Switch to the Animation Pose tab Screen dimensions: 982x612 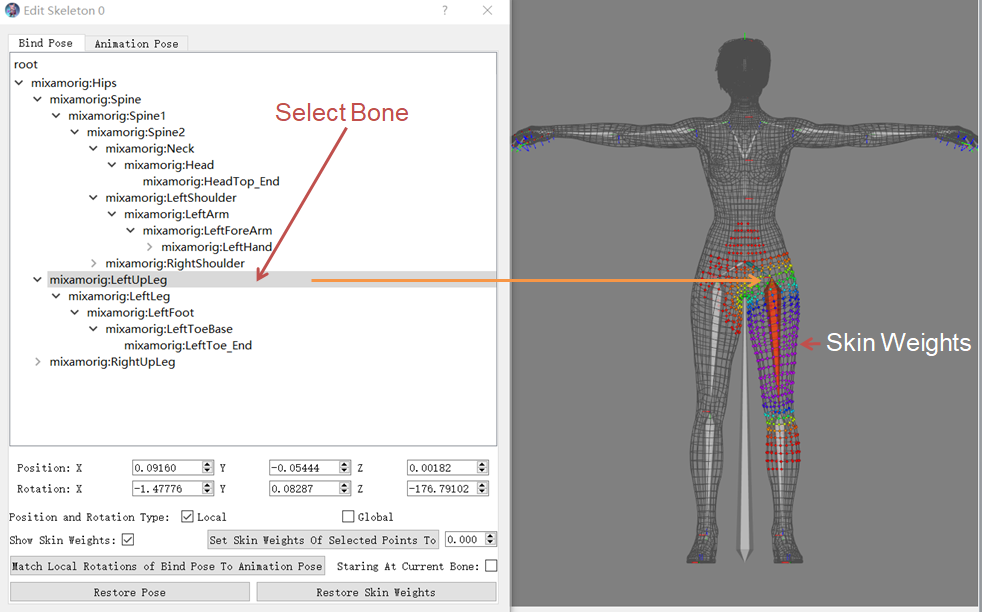(x=136, y=44)
